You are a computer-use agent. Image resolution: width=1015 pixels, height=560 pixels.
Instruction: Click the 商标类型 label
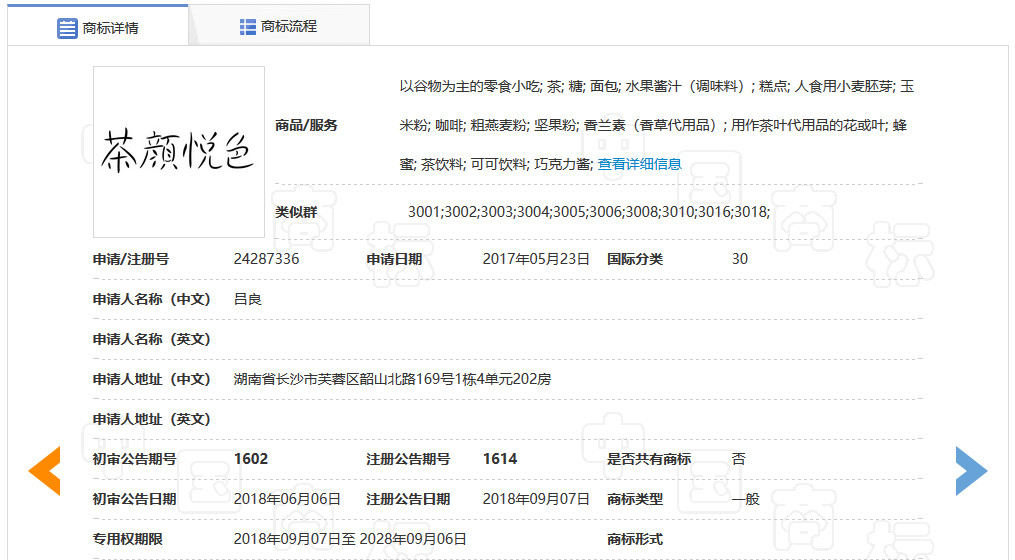pos(635,499)
